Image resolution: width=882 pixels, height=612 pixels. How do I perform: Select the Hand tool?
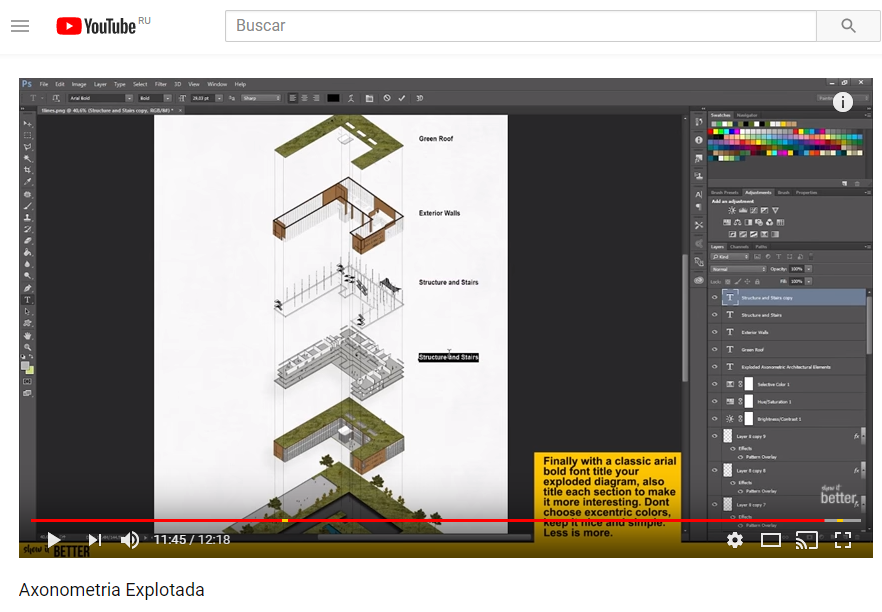coord(27,336)
